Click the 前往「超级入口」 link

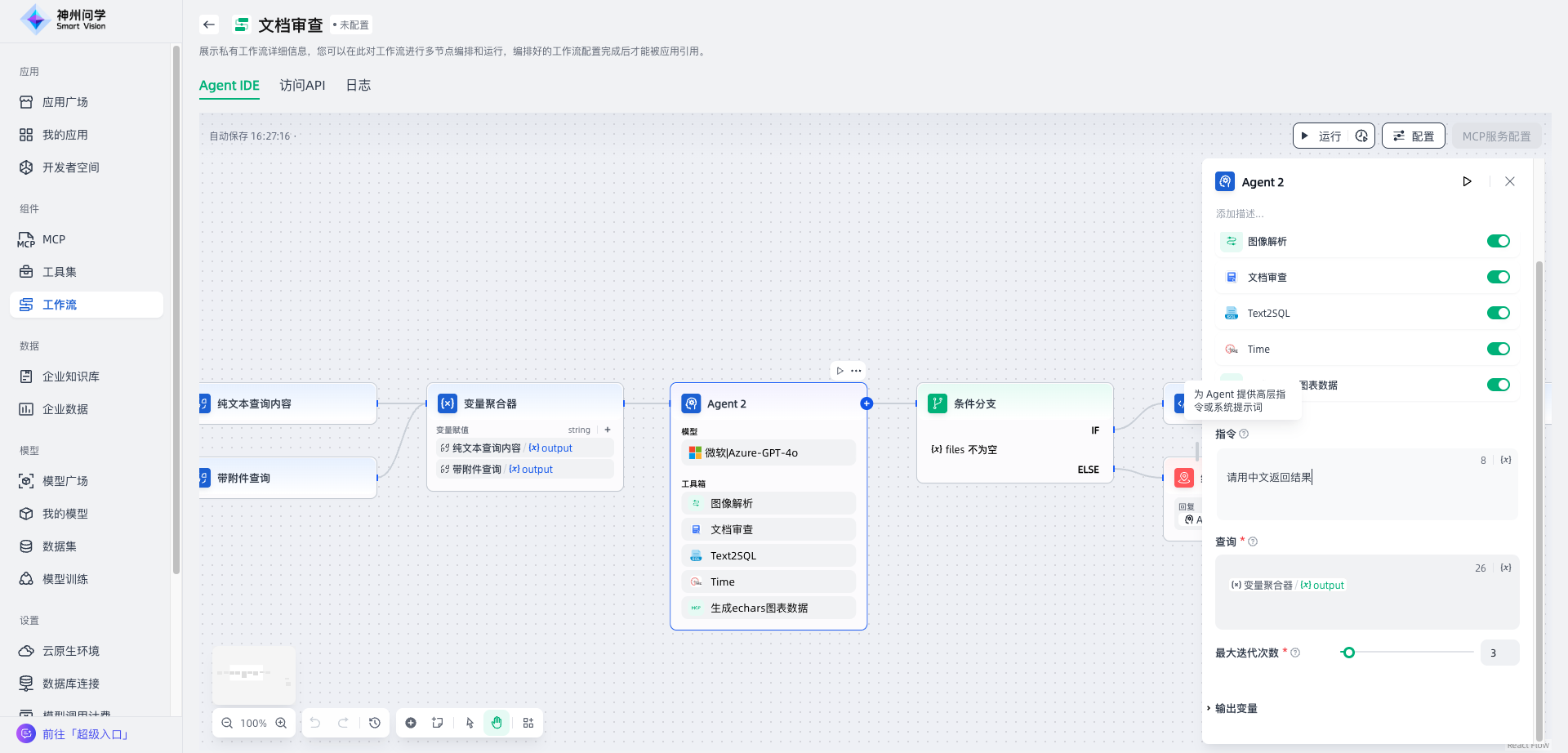tap(86, 734)
